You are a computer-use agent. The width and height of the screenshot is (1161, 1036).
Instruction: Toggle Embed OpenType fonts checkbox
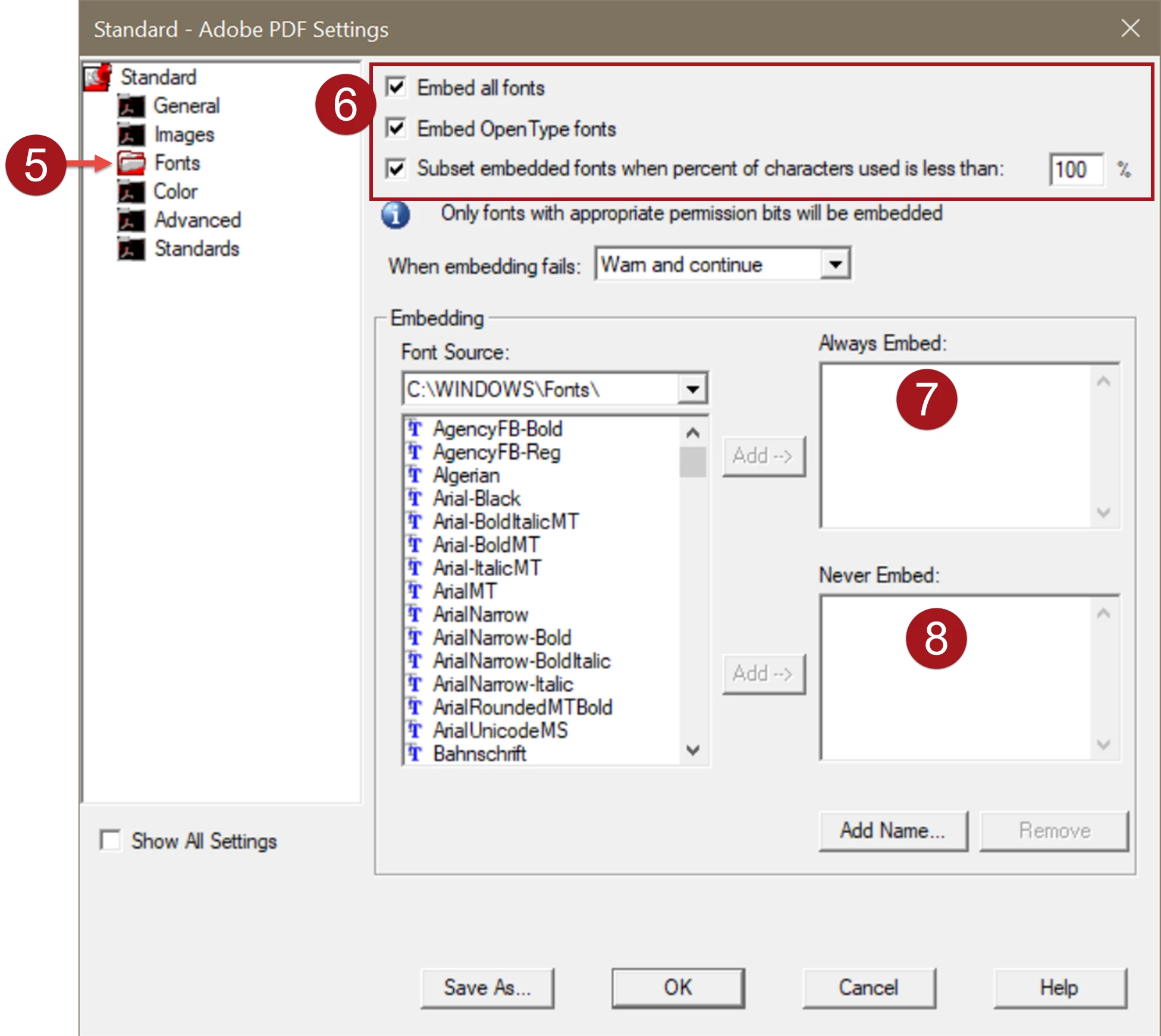[396, 128]
